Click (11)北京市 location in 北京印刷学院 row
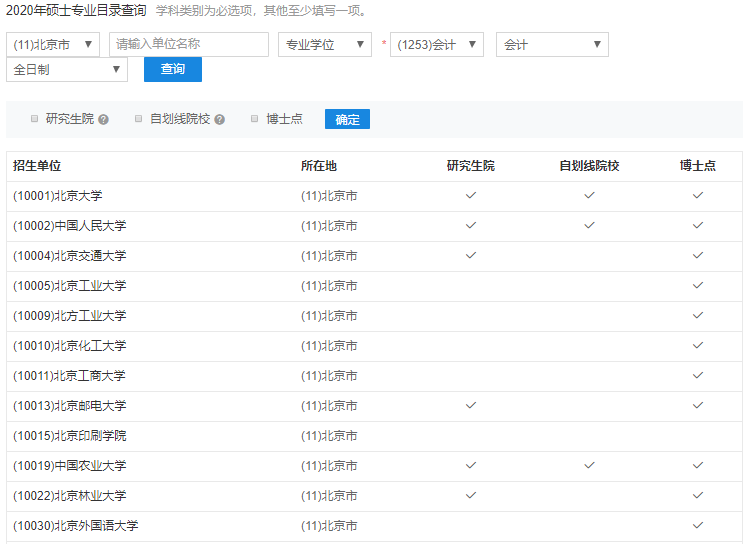Image resolution: width=747 pixels, height=544 pixels. click(x=329, y=436)
